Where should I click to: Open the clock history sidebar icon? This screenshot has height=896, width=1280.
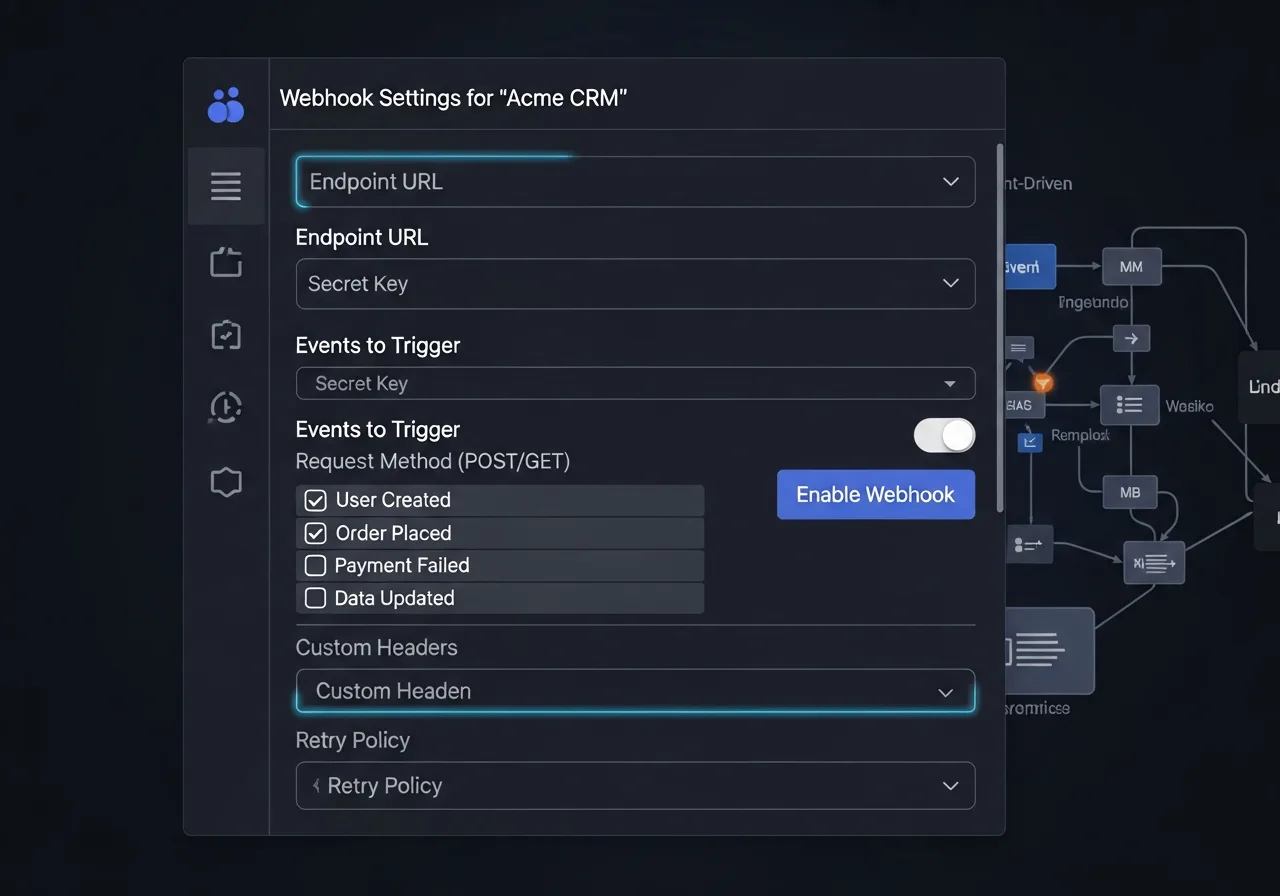pos(226,407)
